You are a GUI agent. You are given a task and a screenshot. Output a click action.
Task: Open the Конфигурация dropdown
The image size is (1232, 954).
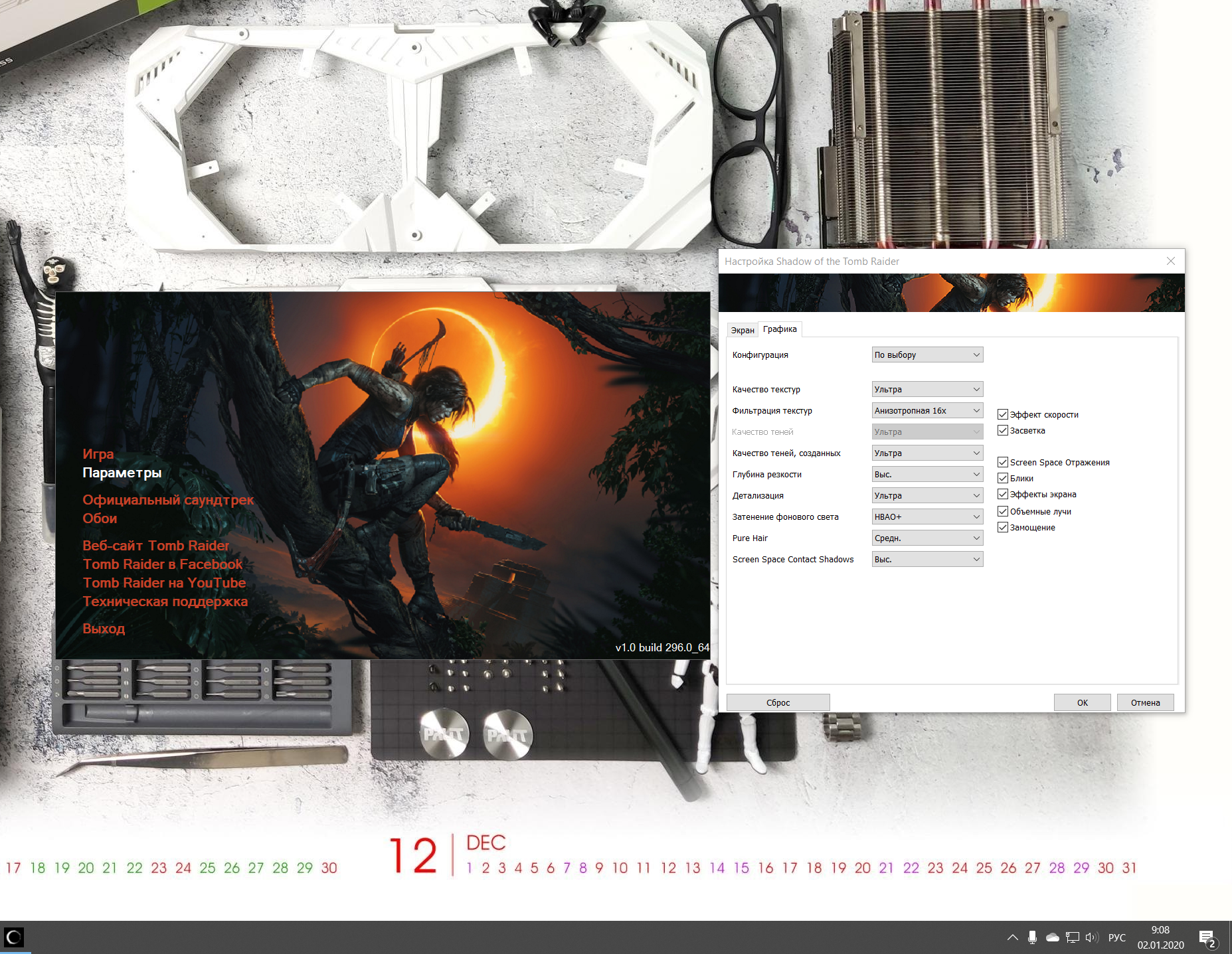point(927,355)
